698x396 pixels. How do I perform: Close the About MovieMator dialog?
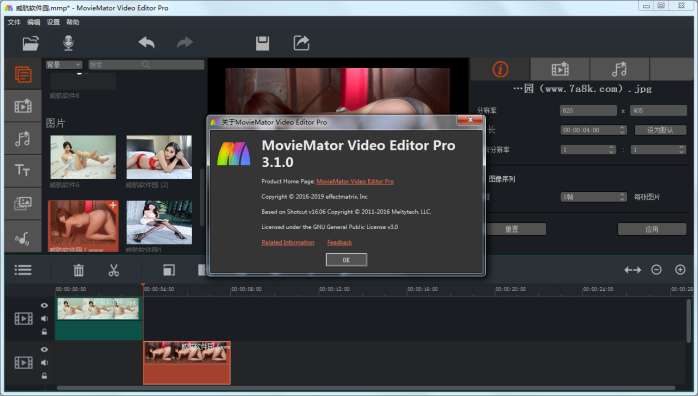[470, 120]
